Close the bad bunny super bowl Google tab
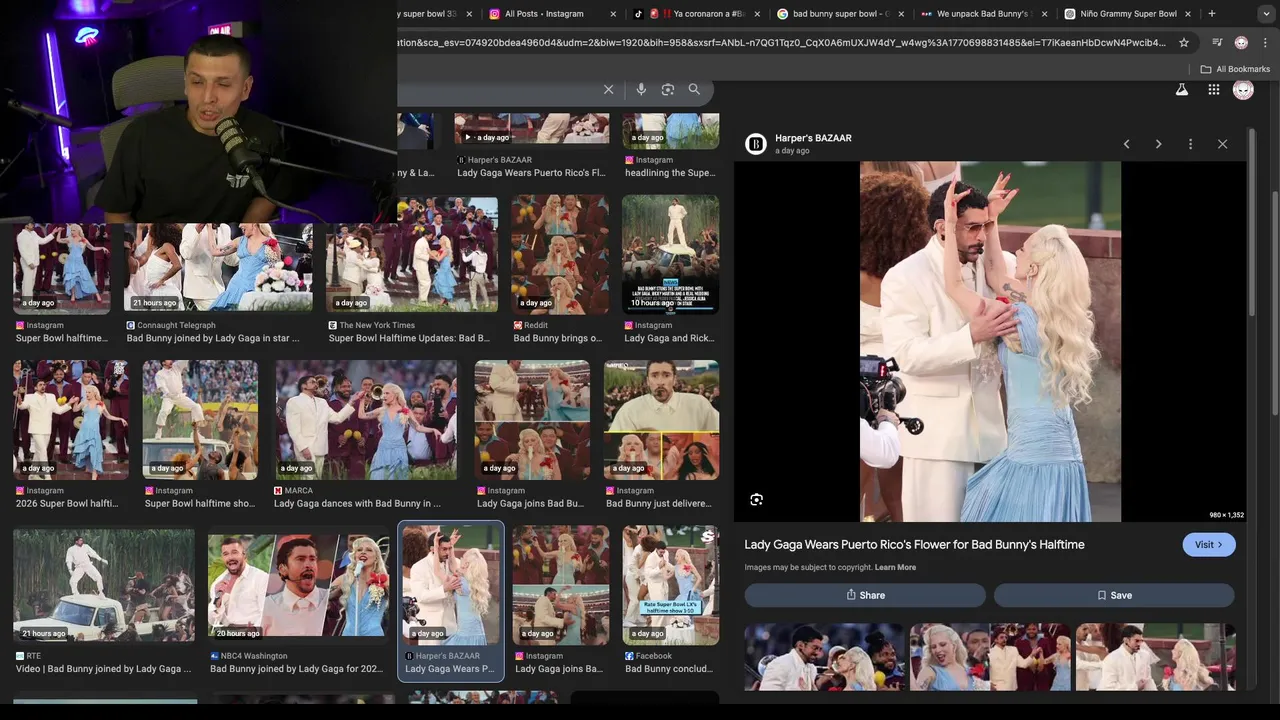This screenshot has width=1280, height=720. click(x=901, y=14)
